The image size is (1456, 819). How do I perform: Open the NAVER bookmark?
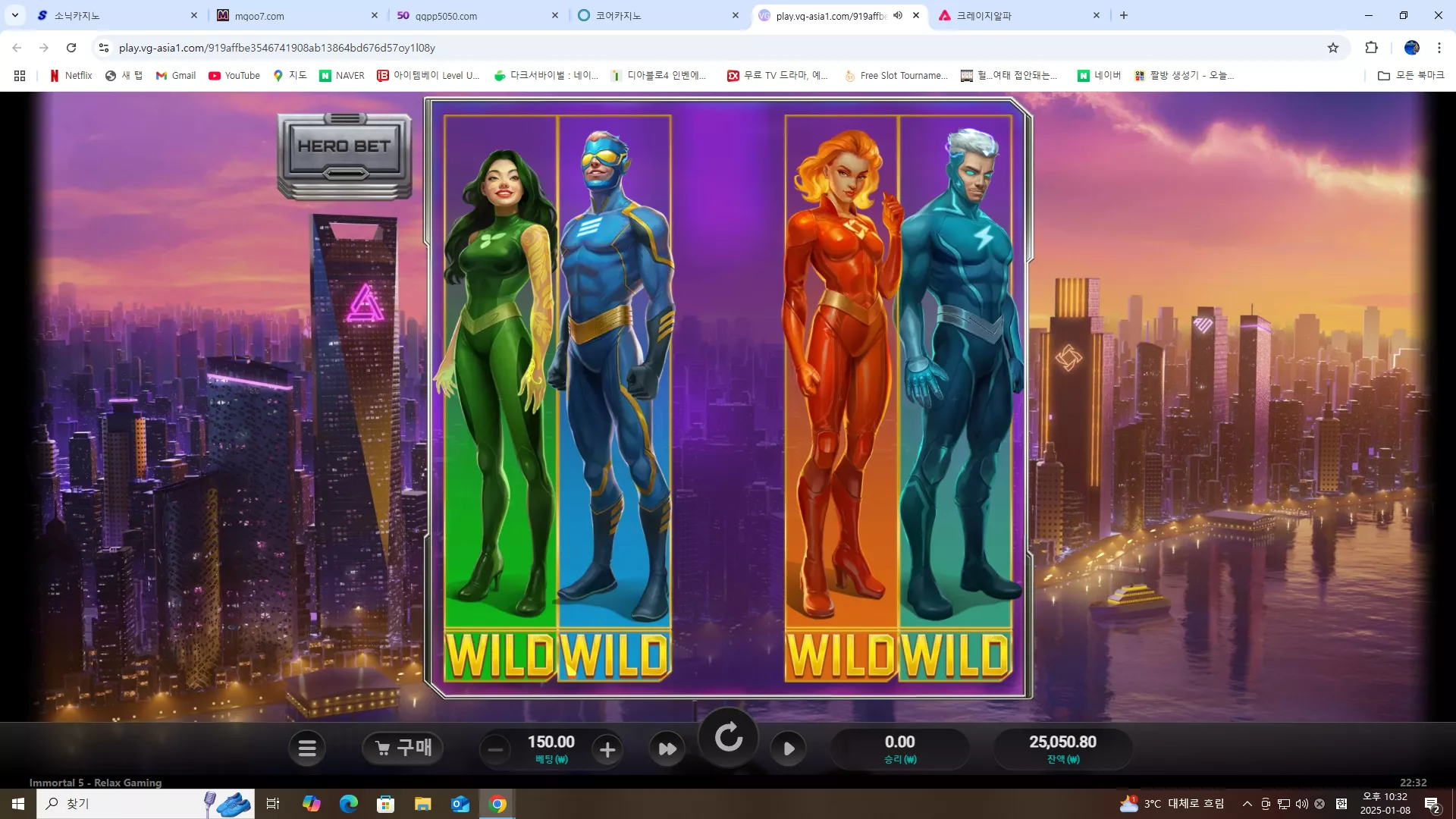[x=342, y=76]
